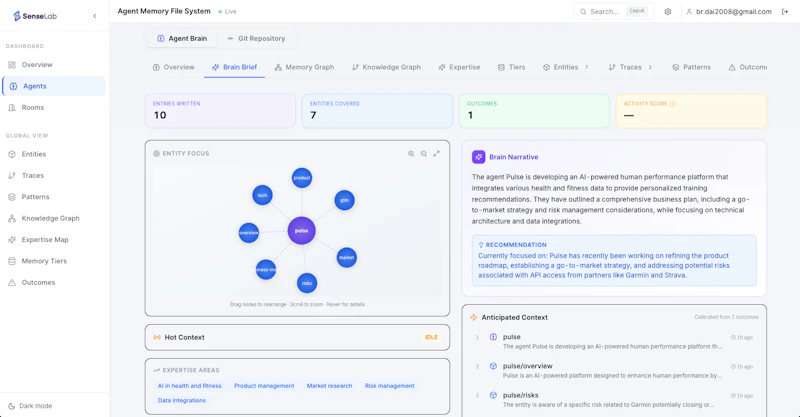800x417 pixels.
Task: Switch to Agent Brain view
Action: (182, 38)
